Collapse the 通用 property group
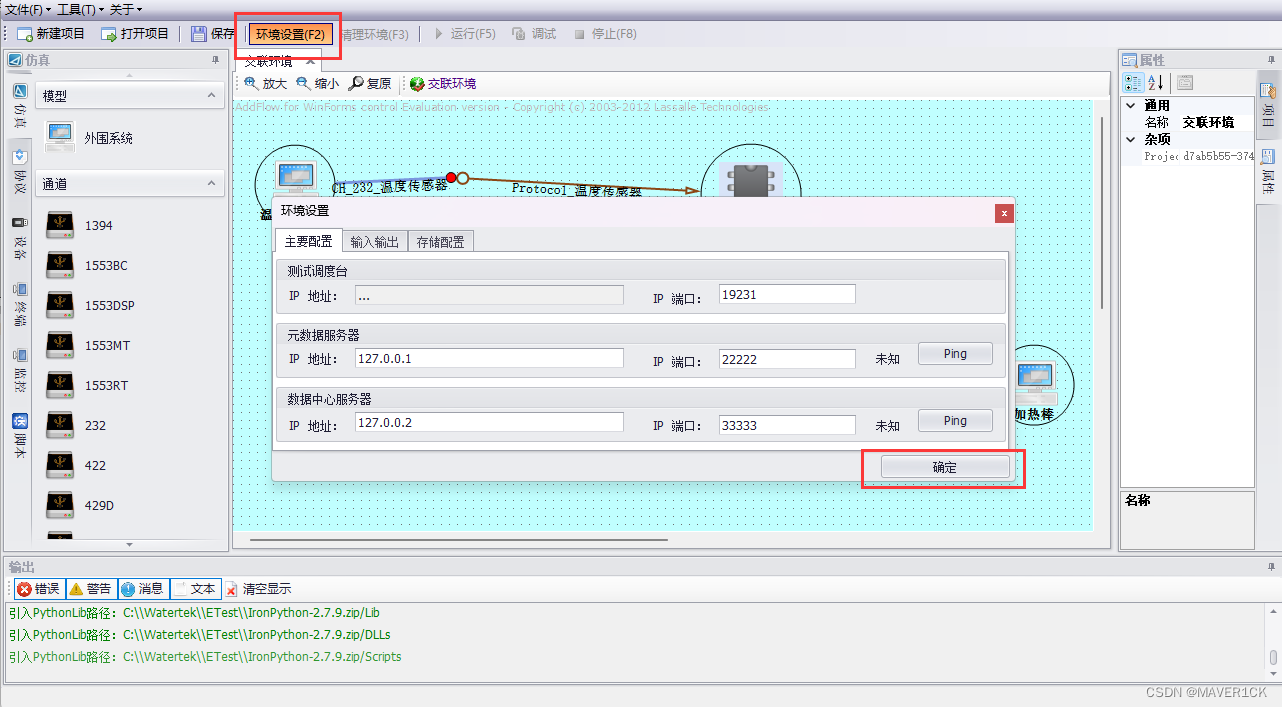The width and height of the screenshot is (1282, 707). (x=1131, y=105)
